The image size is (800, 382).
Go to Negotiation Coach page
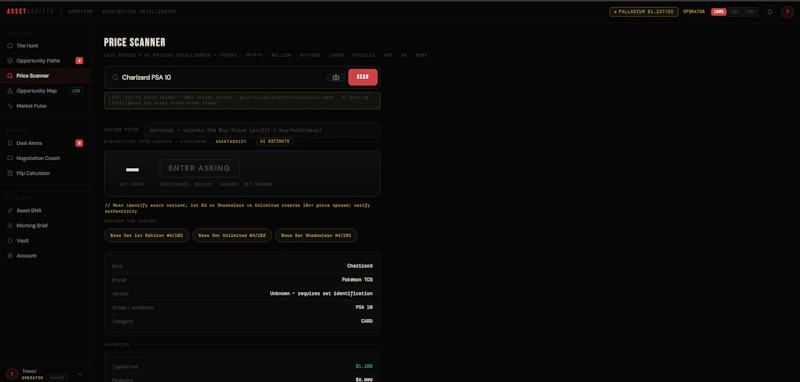(x=38, y=158)
